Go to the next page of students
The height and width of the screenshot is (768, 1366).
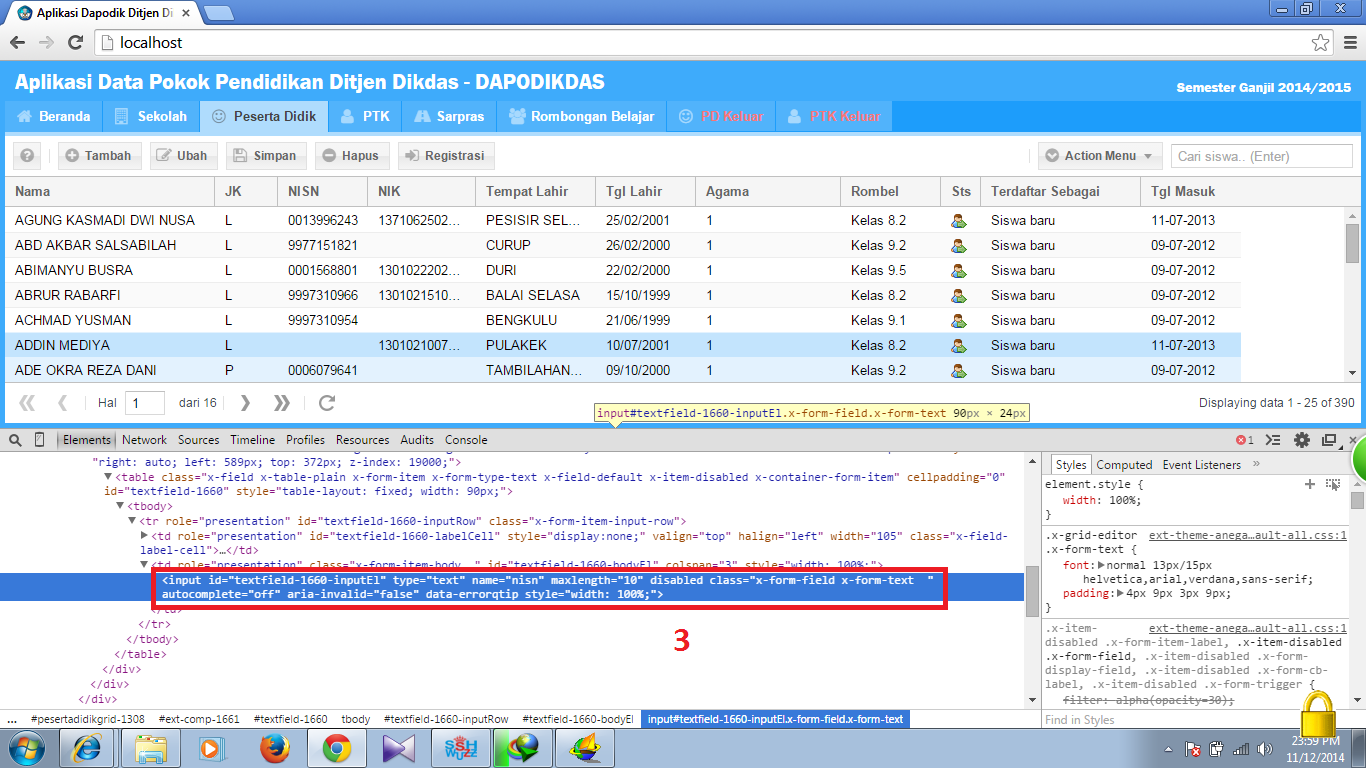[x=246, y=403]
